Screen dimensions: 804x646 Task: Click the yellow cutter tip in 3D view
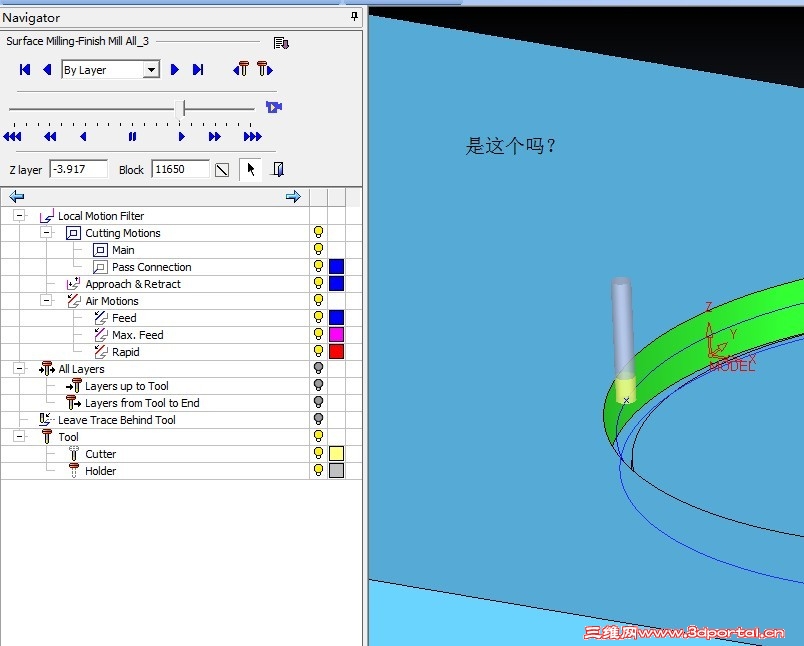pos(626,391)
